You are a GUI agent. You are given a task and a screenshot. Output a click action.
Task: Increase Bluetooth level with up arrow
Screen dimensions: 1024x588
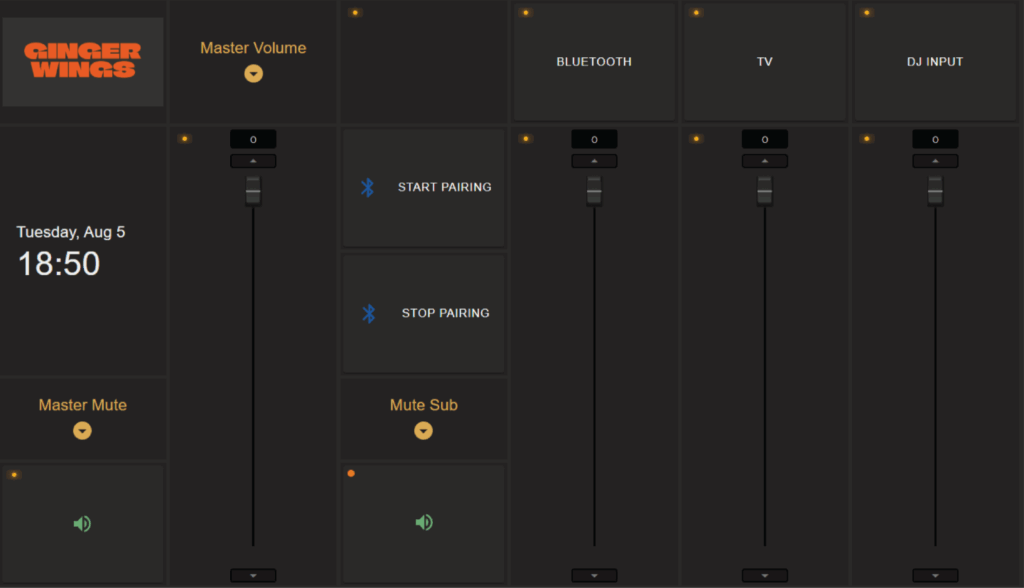tap(594, 161)
